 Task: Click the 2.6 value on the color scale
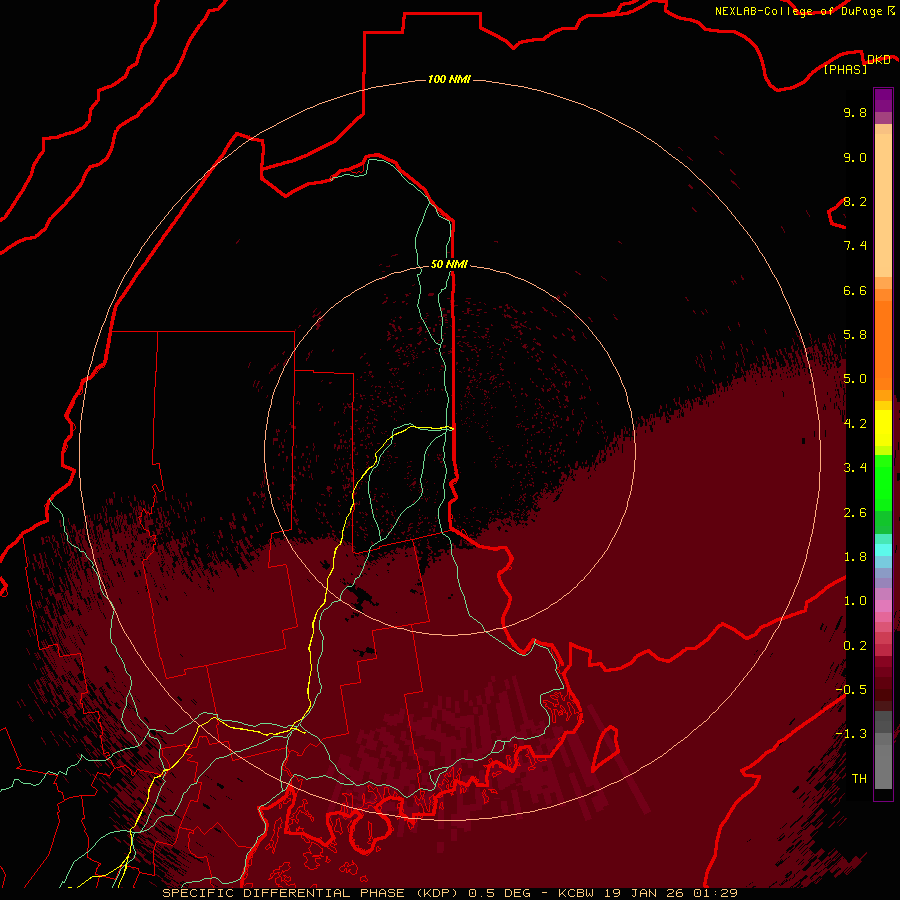[855, 513]
